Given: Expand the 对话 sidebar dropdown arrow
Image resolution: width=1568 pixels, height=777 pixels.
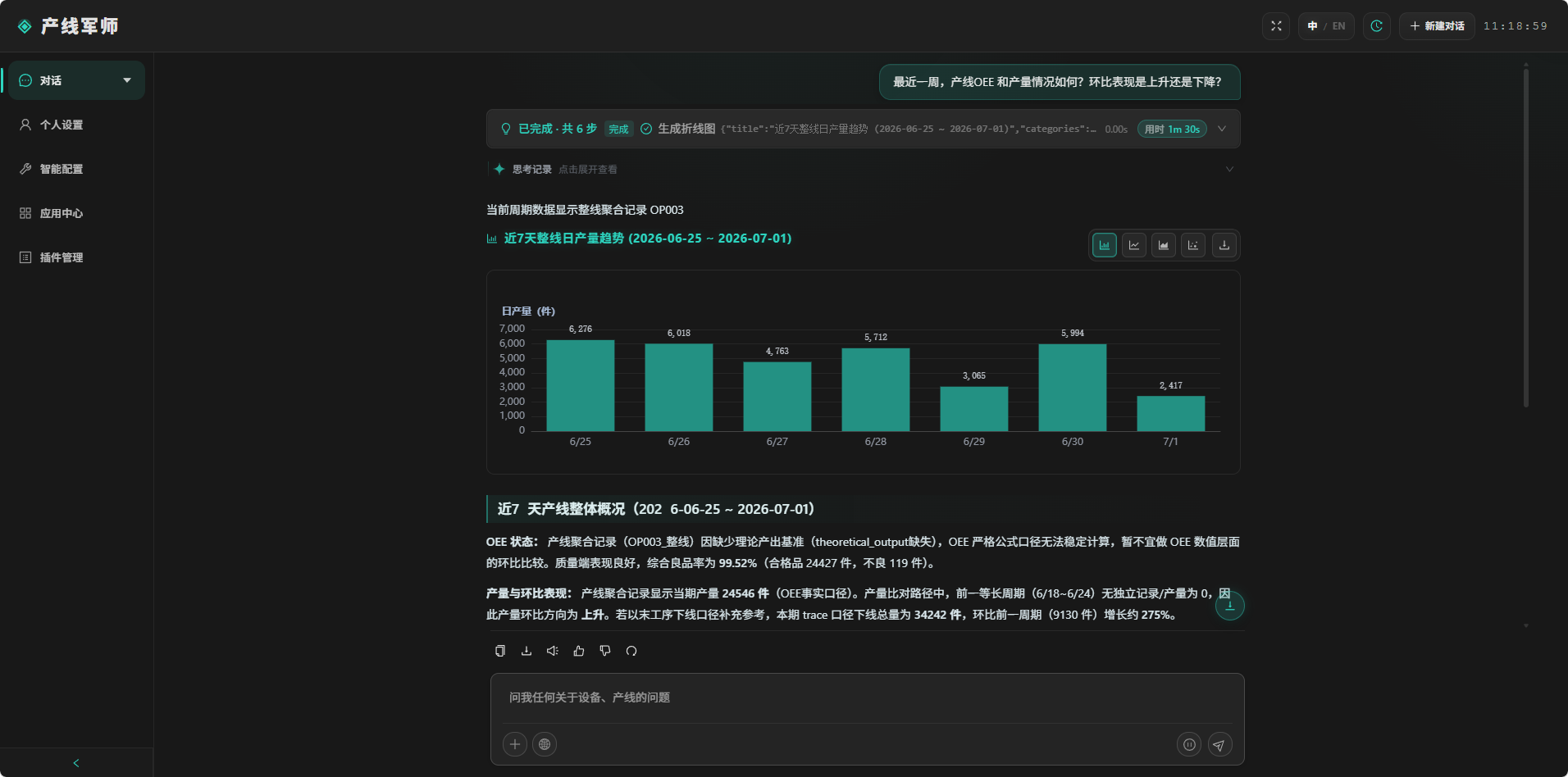Looking at the screenshot, I should [x=127, y=80].
